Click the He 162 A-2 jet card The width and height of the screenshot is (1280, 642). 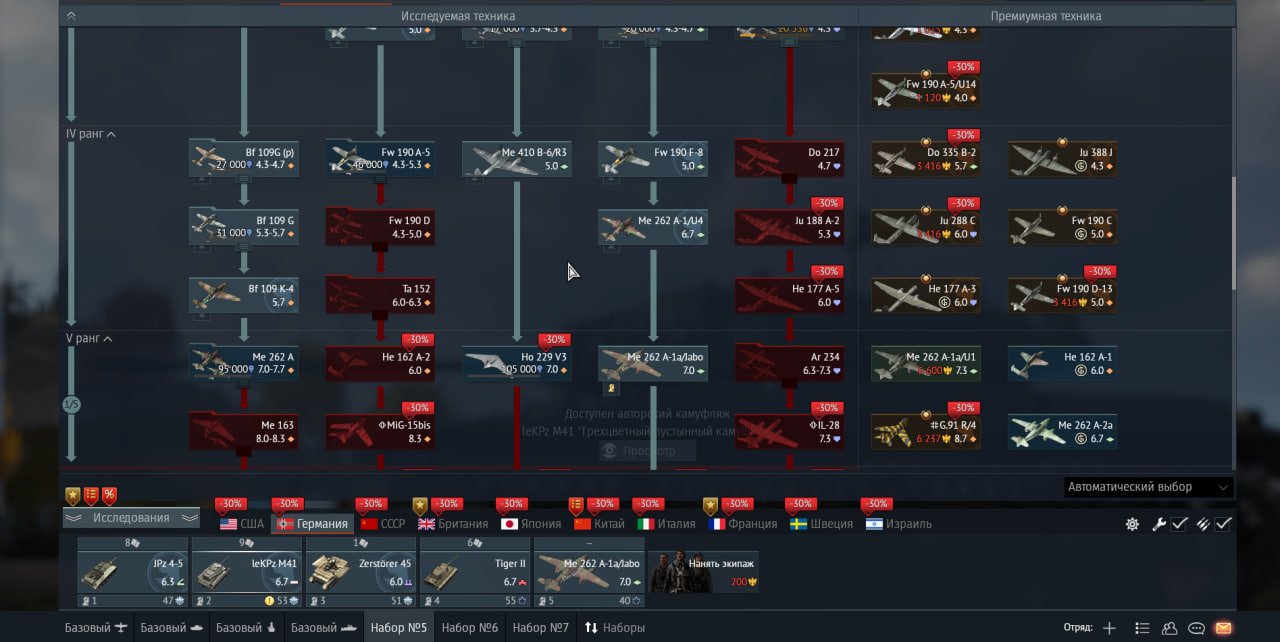[380, 363]
